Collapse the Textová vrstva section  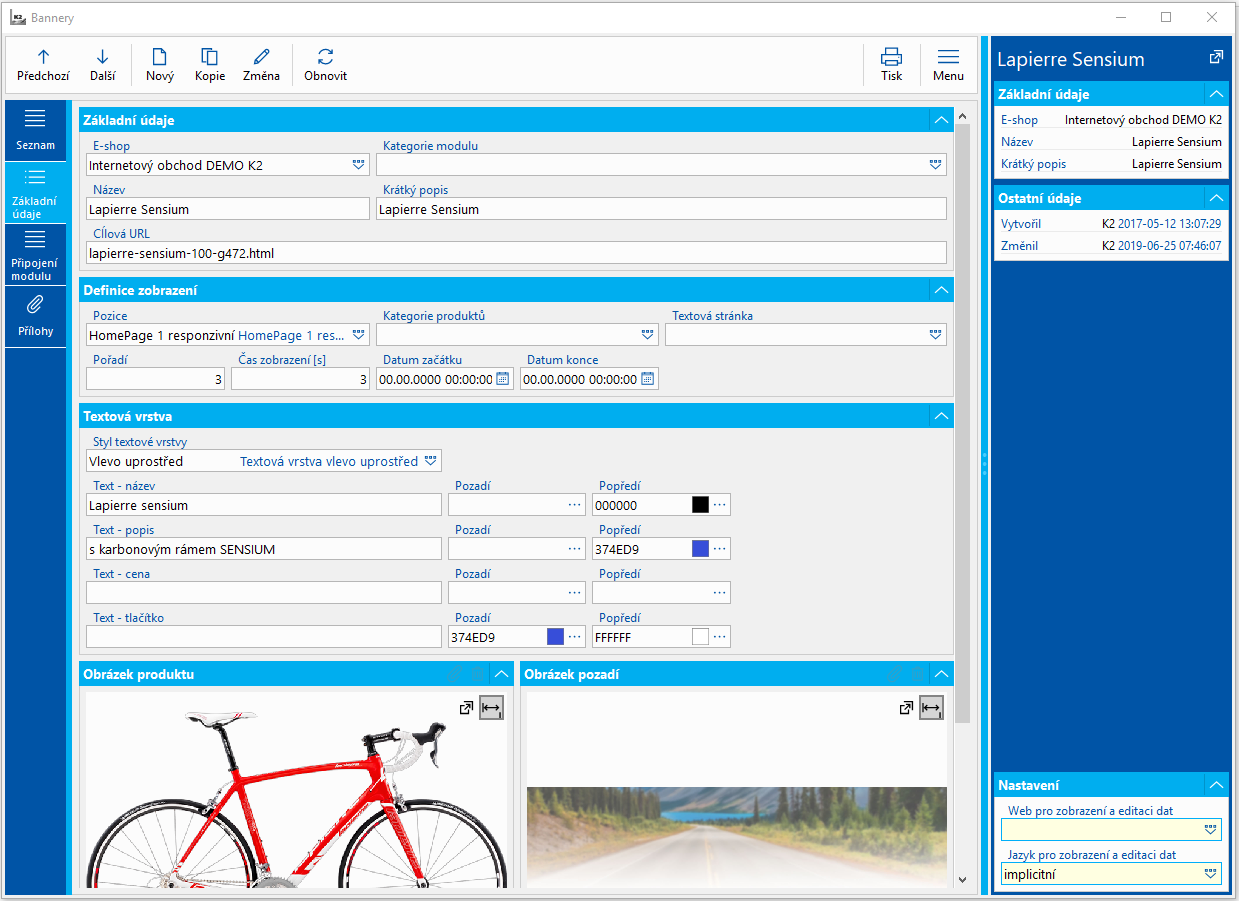tap(940, 416)
